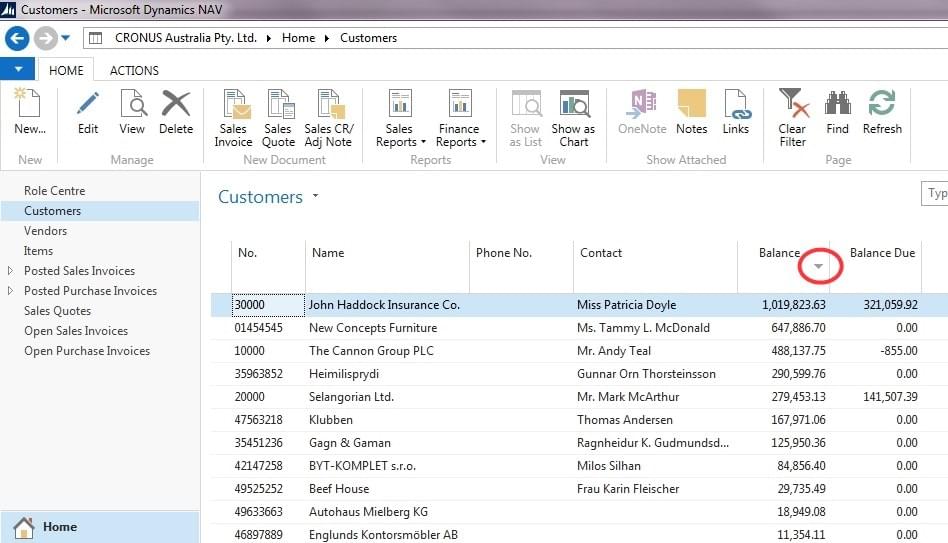Open the OneNote attachment icon
Image resolution: width=948 pixels, height=543 pixels.
coord(642,103)
